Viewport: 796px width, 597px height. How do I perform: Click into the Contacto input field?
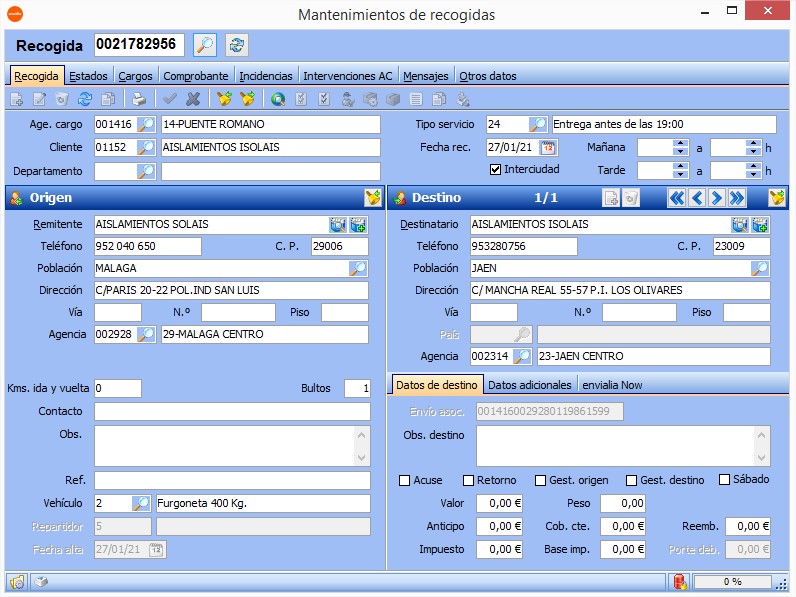(232, 412)
